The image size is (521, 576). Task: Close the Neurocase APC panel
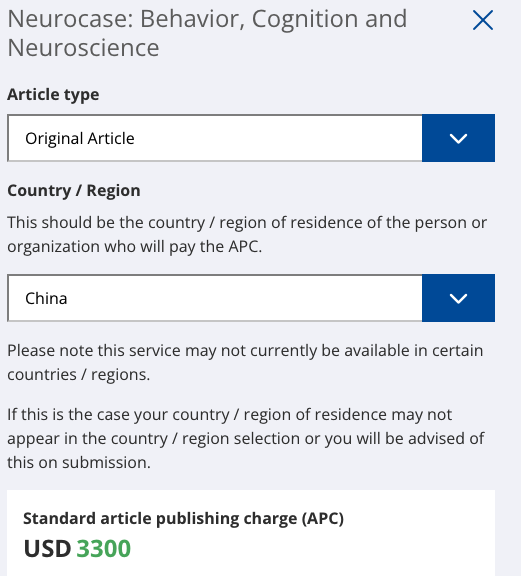(x=483, y=20)
